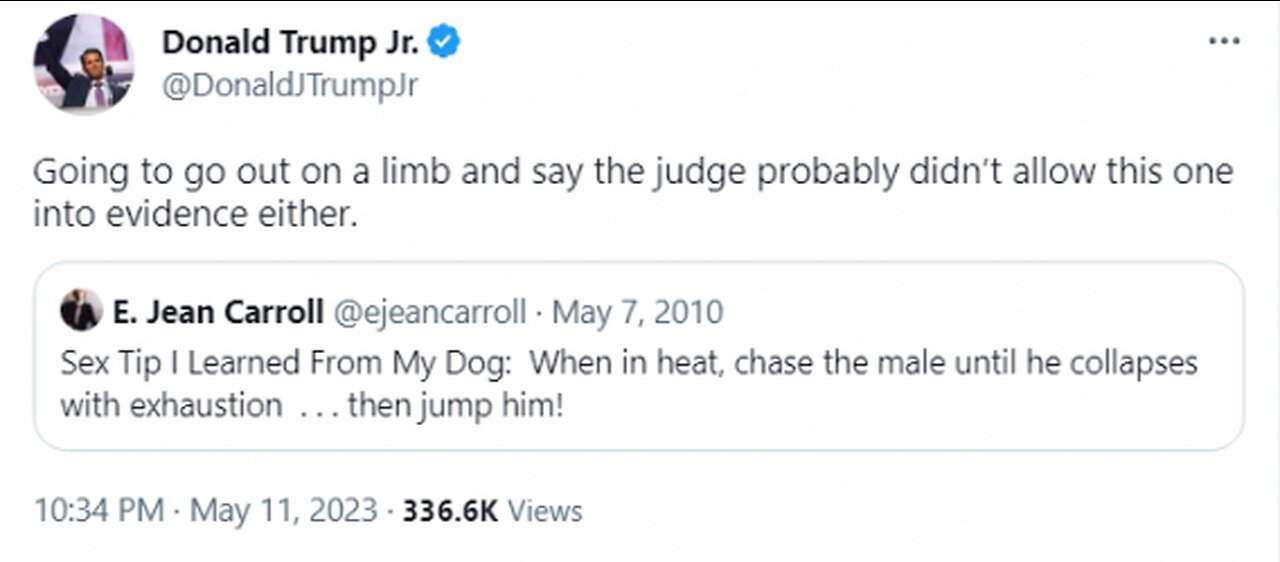The image size is (1280, 562).
Task: Click the 336.6K view count number
Action: coord(450,511)
